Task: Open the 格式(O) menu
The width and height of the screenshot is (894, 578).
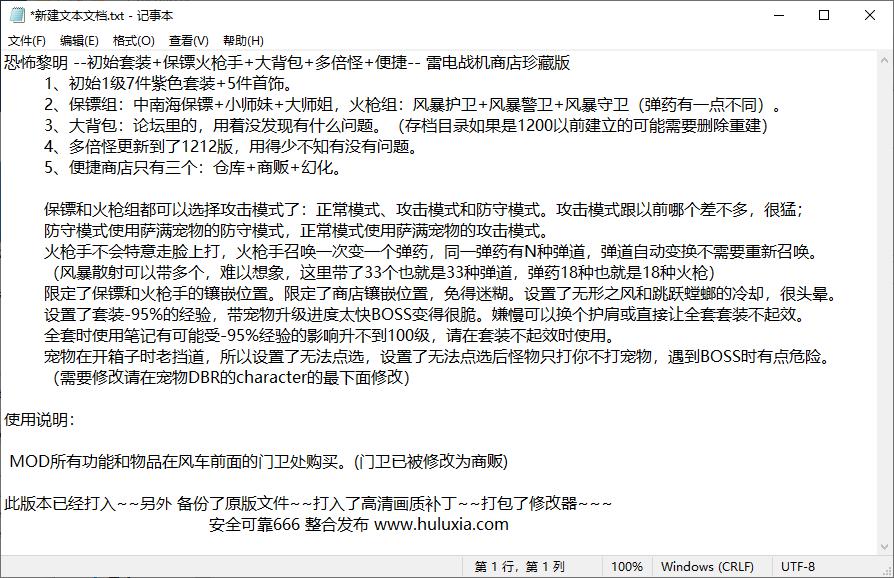Action: 133,40
